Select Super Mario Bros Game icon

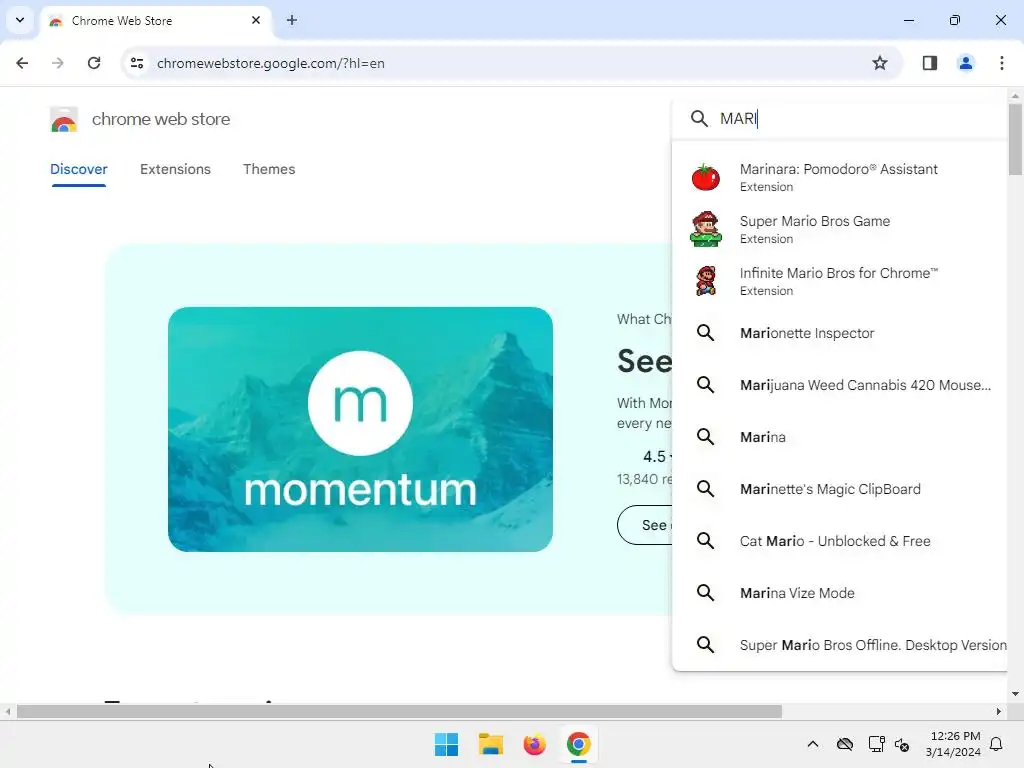[706, 229]
